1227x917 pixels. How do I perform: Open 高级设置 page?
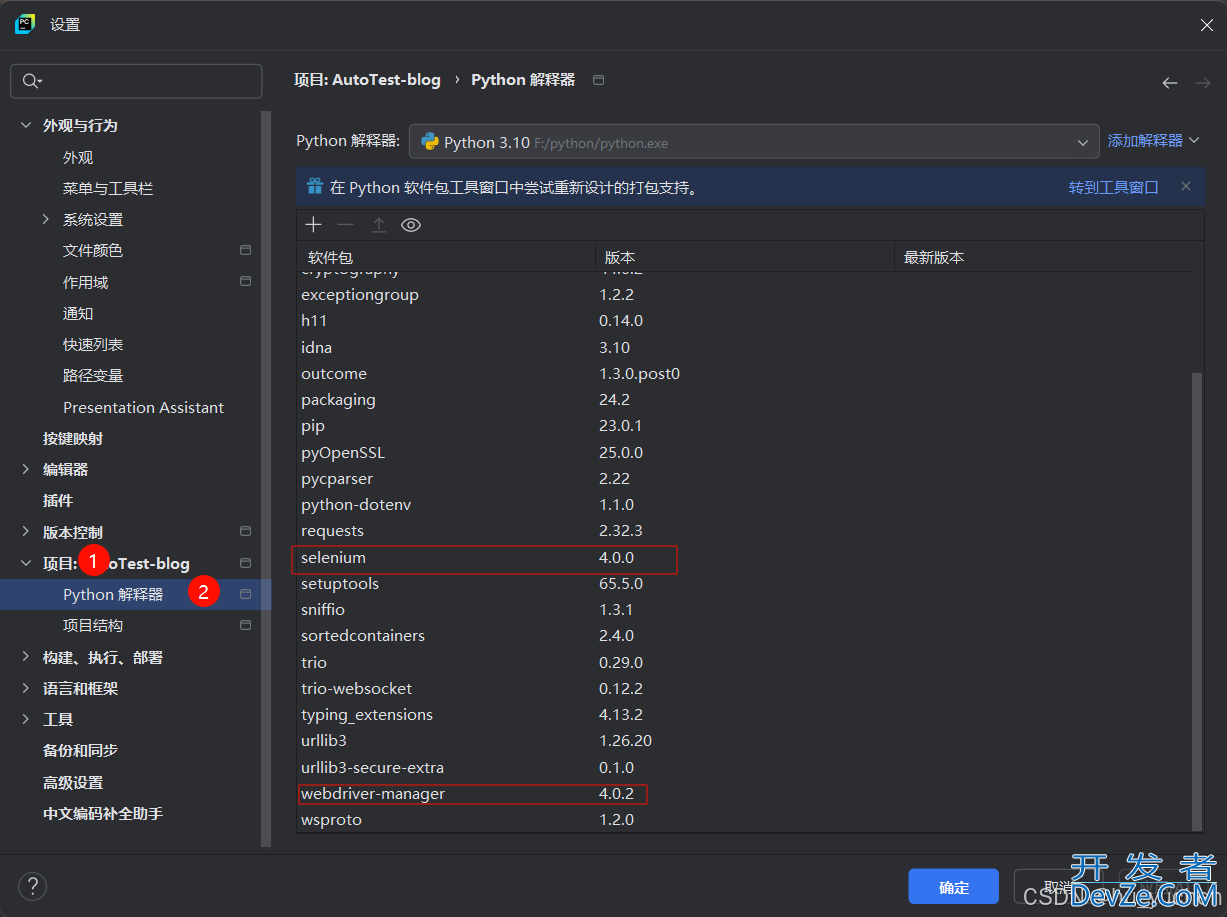point(73,782)
